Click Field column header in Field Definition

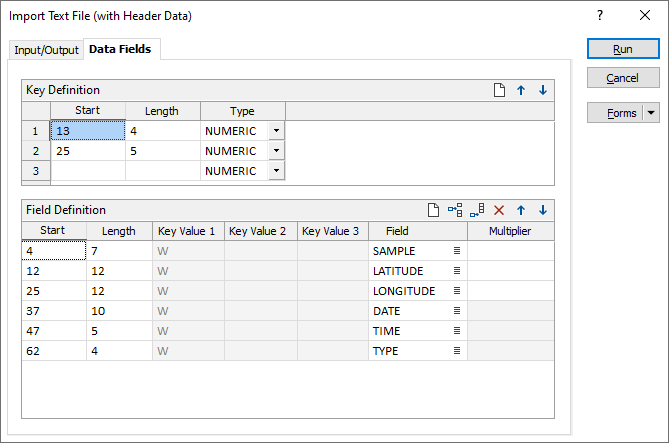click(x=418, y=231)
